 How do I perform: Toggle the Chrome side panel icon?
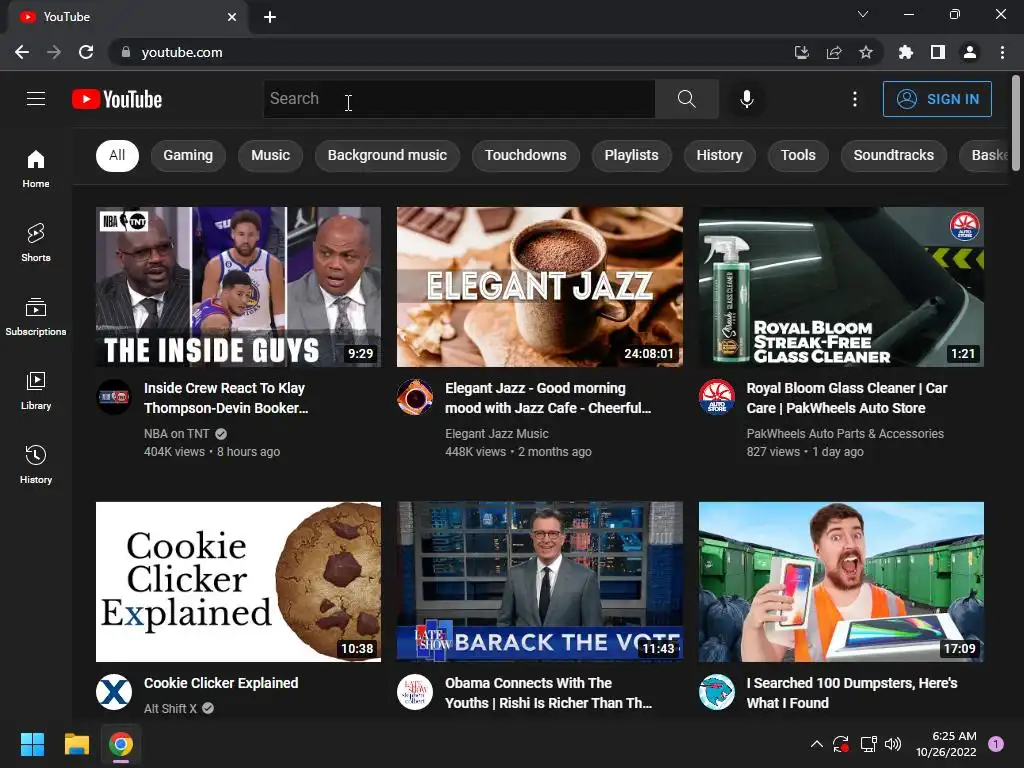938,52
